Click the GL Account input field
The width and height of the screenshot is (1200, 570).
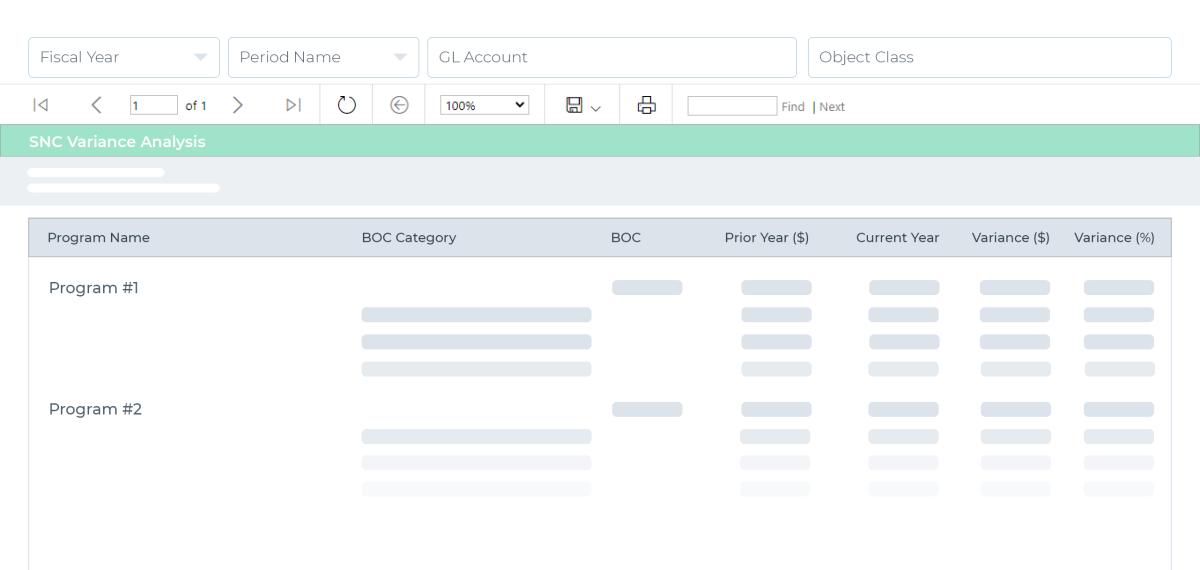point(612,57)
